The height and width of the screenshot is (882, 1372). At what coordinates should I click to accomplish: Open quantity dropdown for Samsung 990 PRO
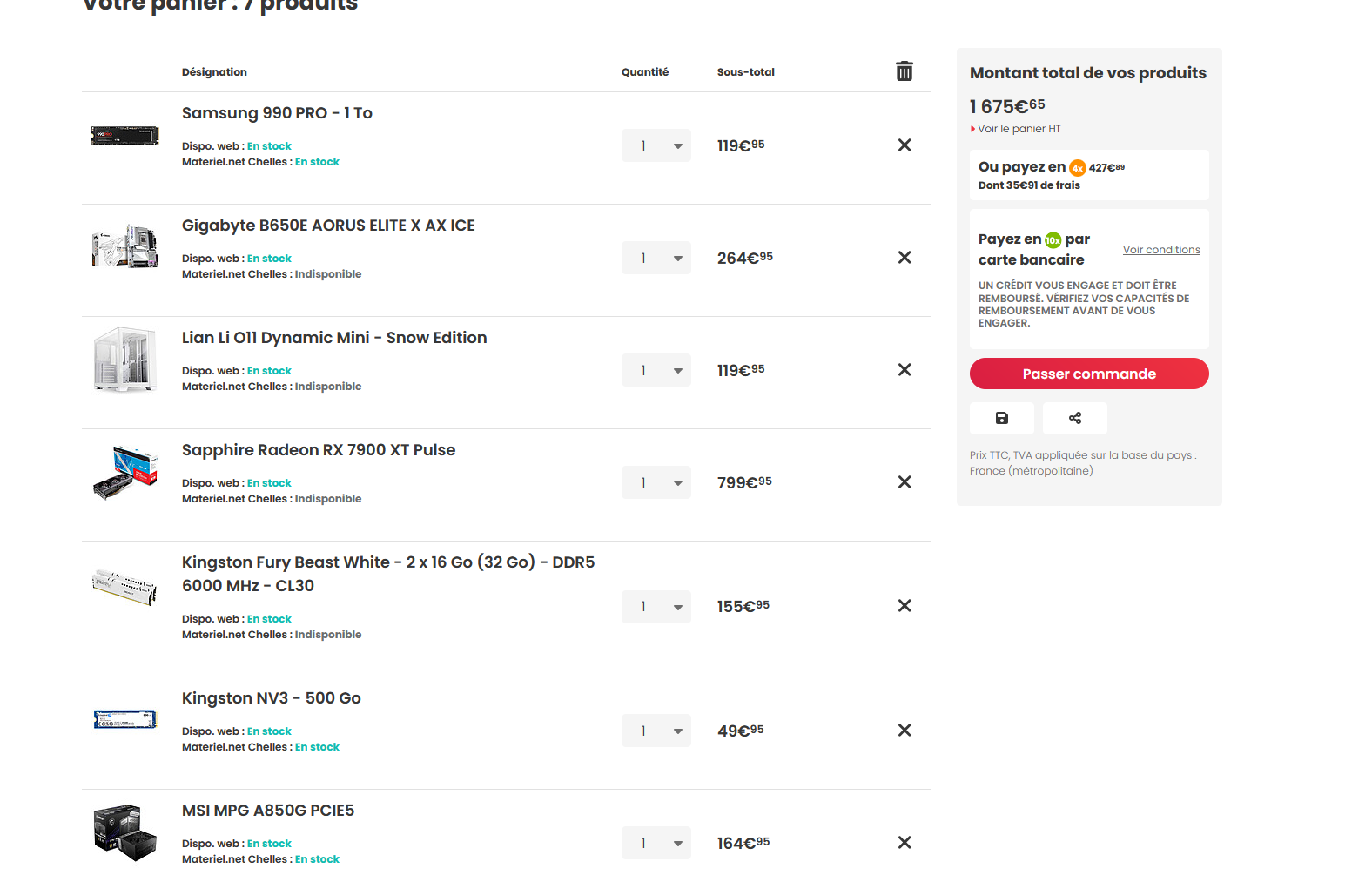pyautogui.click(x=656, y=145)
